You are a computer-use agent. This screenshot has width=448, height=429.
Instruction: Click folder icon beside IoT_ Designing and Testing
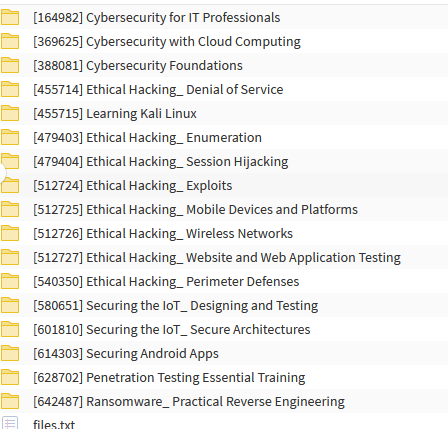coord(10,305)
